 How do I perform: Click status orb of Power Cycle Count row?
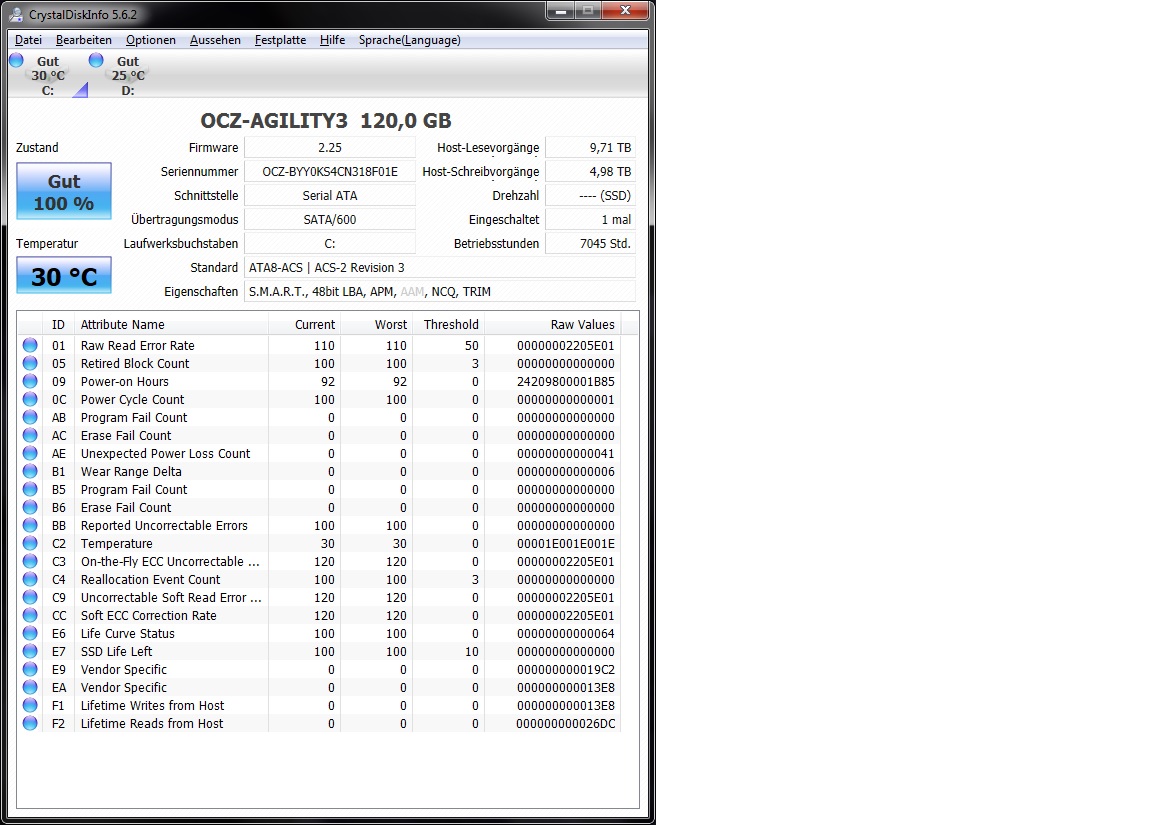30,399
